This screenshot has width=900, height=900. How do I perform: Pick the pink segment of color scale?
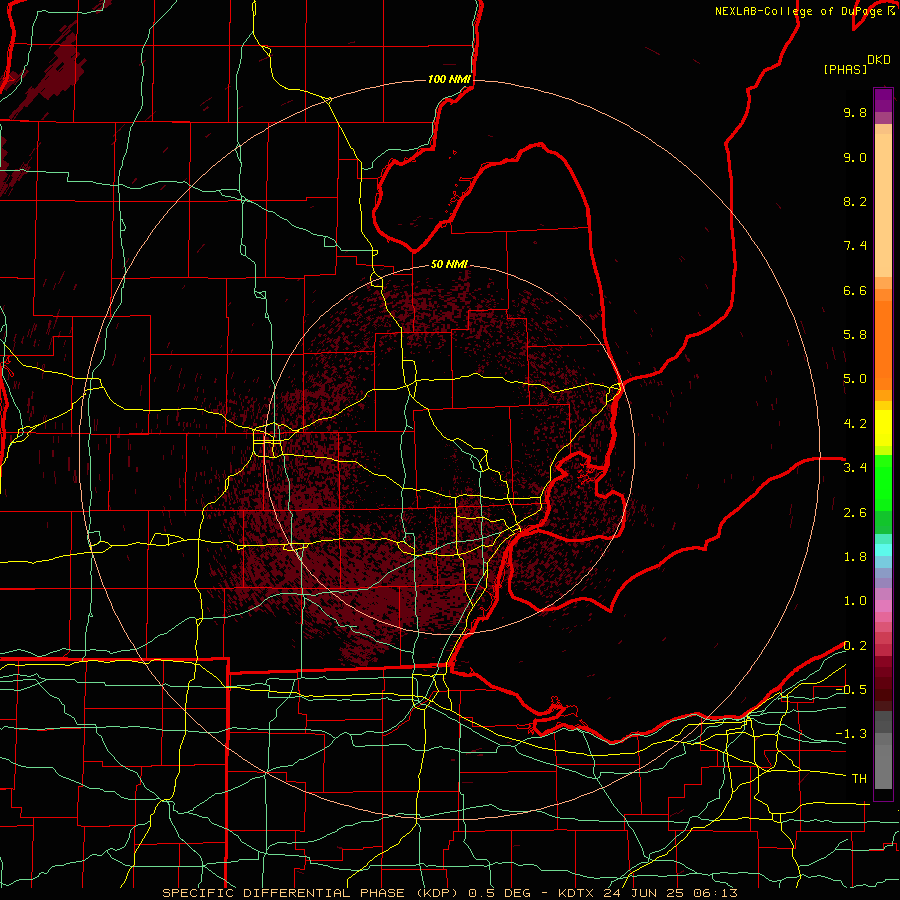883,606
